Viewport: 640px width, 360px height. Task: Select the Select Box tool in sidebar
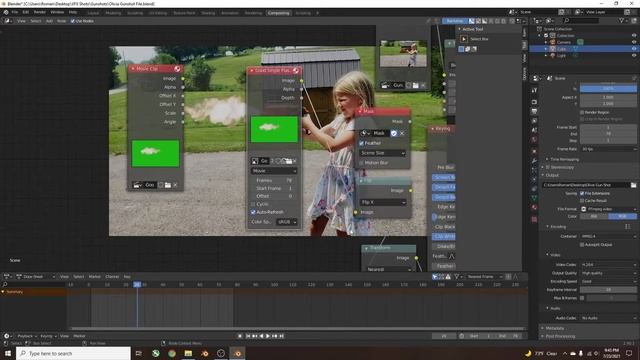[464, 39]
